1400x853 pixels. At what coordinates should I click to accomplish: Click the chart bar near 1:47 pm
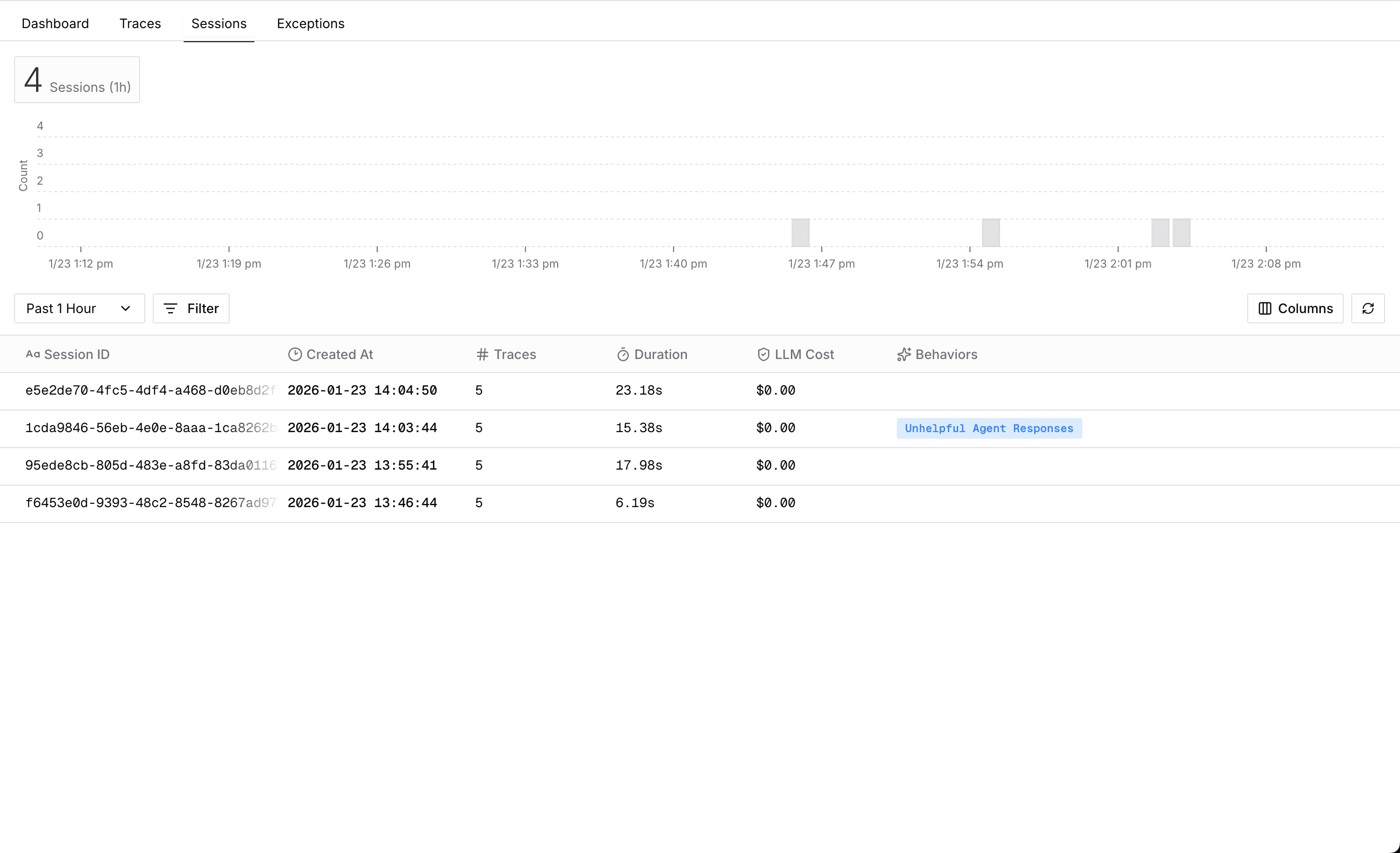tap(800, 232)
